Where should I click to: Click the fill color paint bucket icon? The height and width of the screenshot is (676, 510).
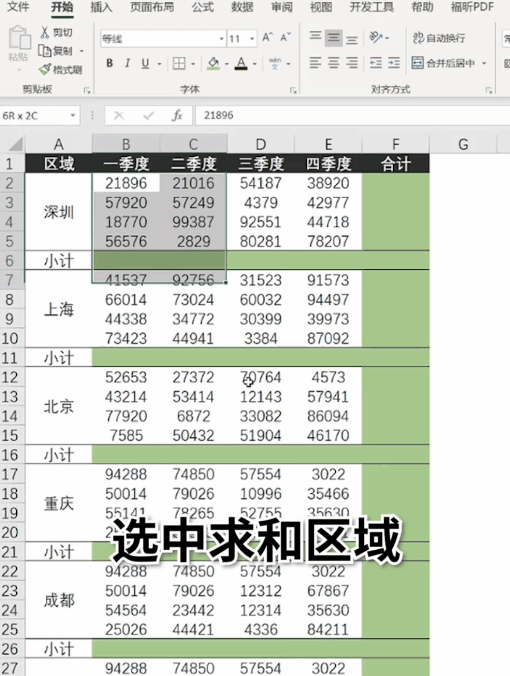(x=213, y=64)
